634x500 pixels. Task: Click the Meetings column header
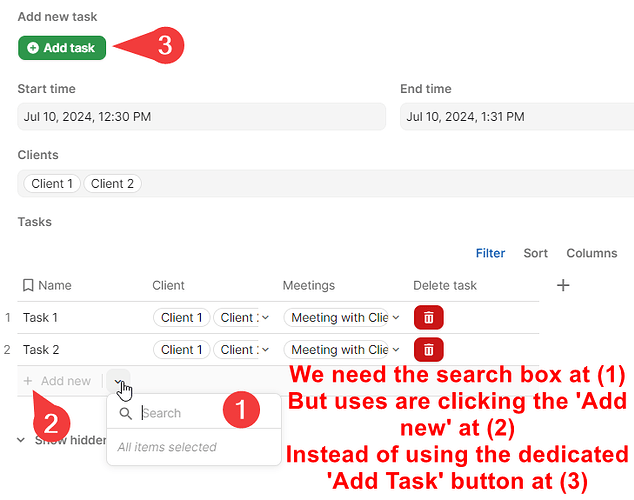tap(309, 285)
